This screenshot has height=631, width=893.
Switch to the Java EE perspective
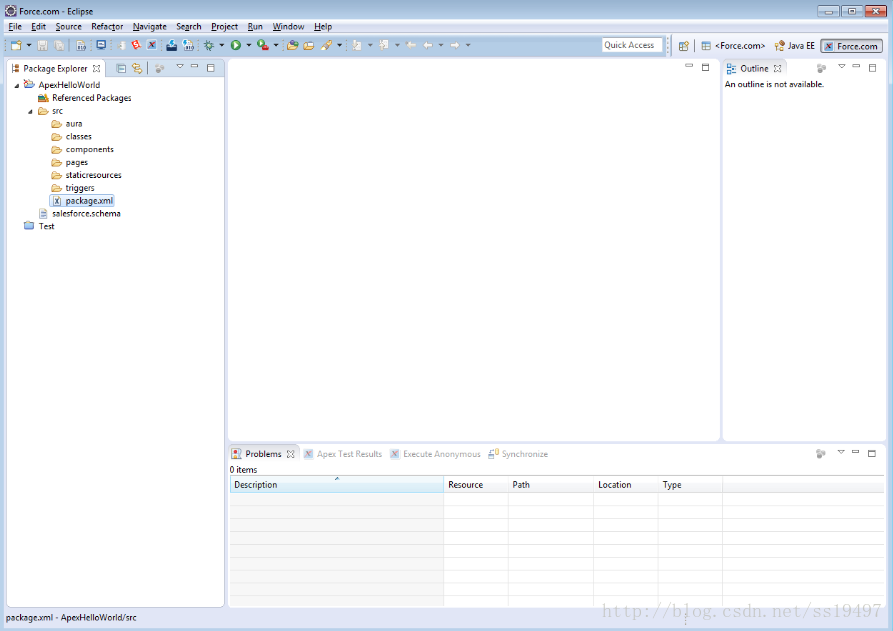794,46
